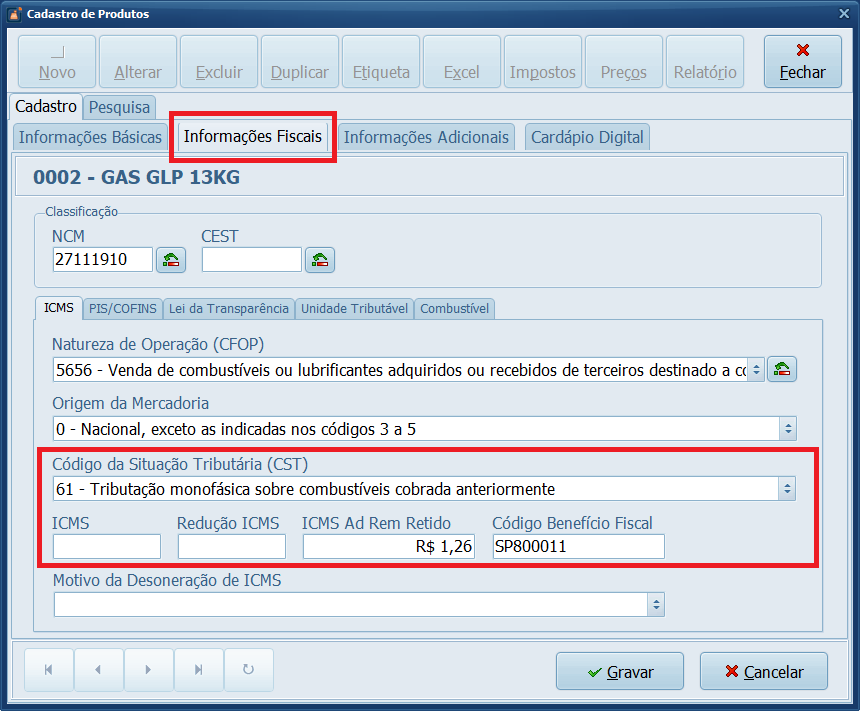
Task: Open the CFOP lookup icon
Action: pyautogui.click(x=781, y=368)
